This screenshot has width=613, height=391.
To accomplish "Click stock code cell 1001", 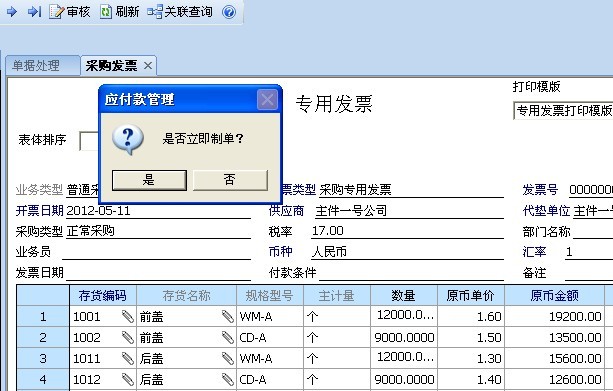I will [103, 316].
